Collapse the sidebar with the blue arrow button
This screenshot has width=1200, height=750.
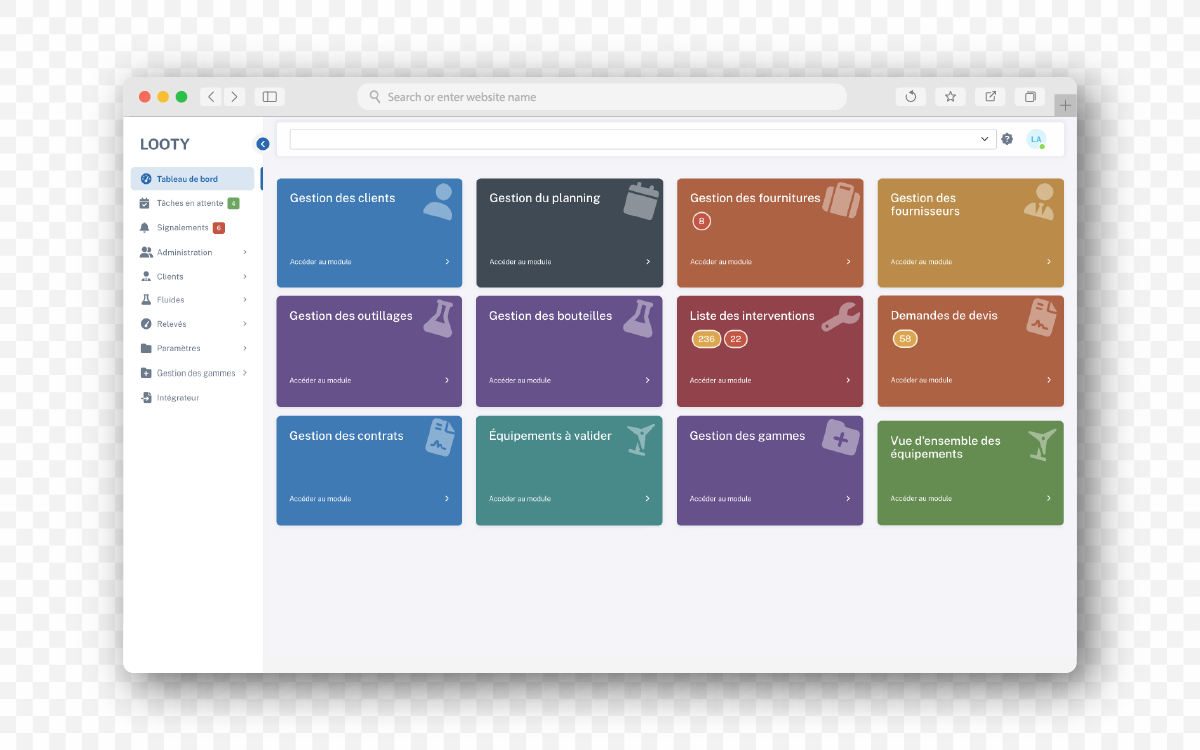pyautogui.click(x=263, y=144)
